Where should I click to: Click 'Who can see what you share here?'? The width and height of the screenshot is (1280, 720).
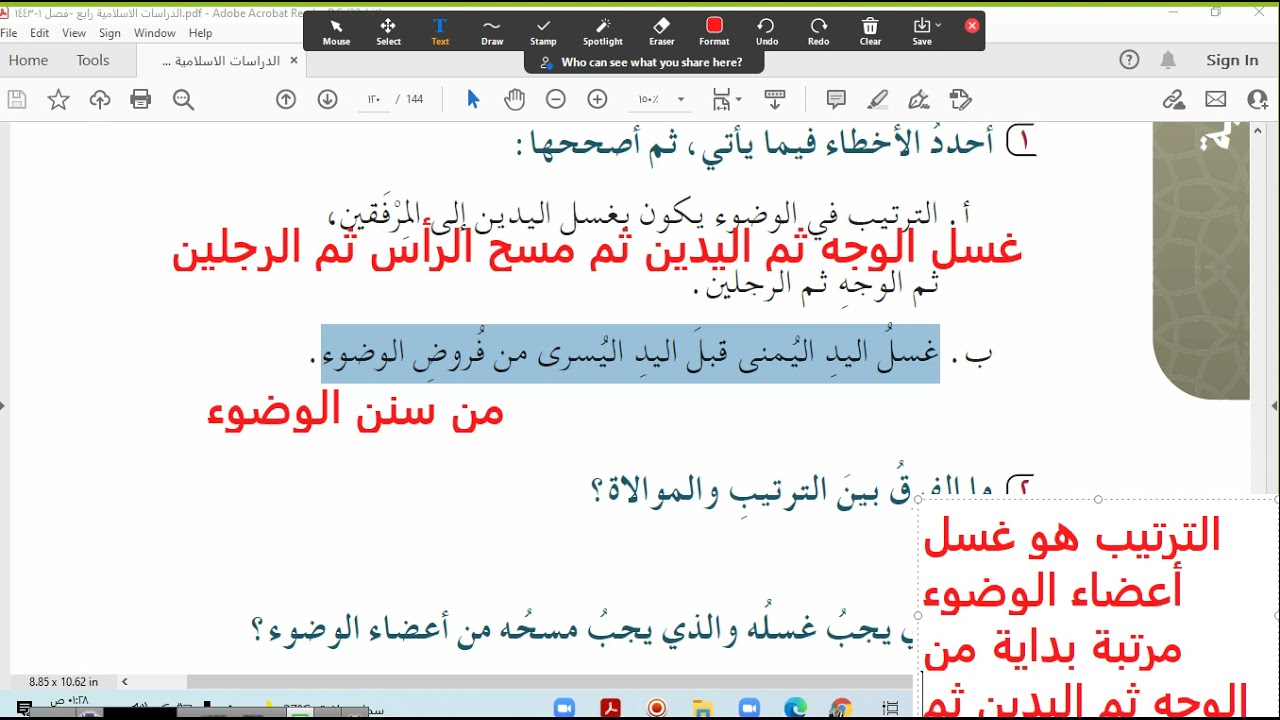tap(644, 62)
